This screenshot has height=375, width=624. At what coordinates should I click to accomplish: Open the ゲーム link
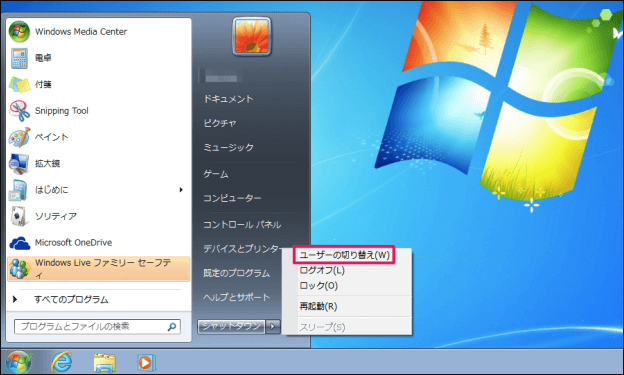click(216, 174)
